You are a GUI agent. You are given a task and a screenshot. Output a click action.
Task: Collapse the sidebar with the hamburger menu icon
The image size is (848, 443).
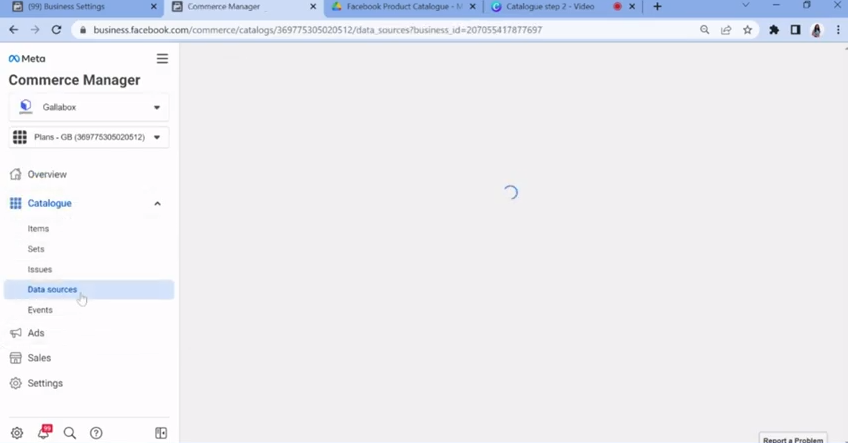162,58
